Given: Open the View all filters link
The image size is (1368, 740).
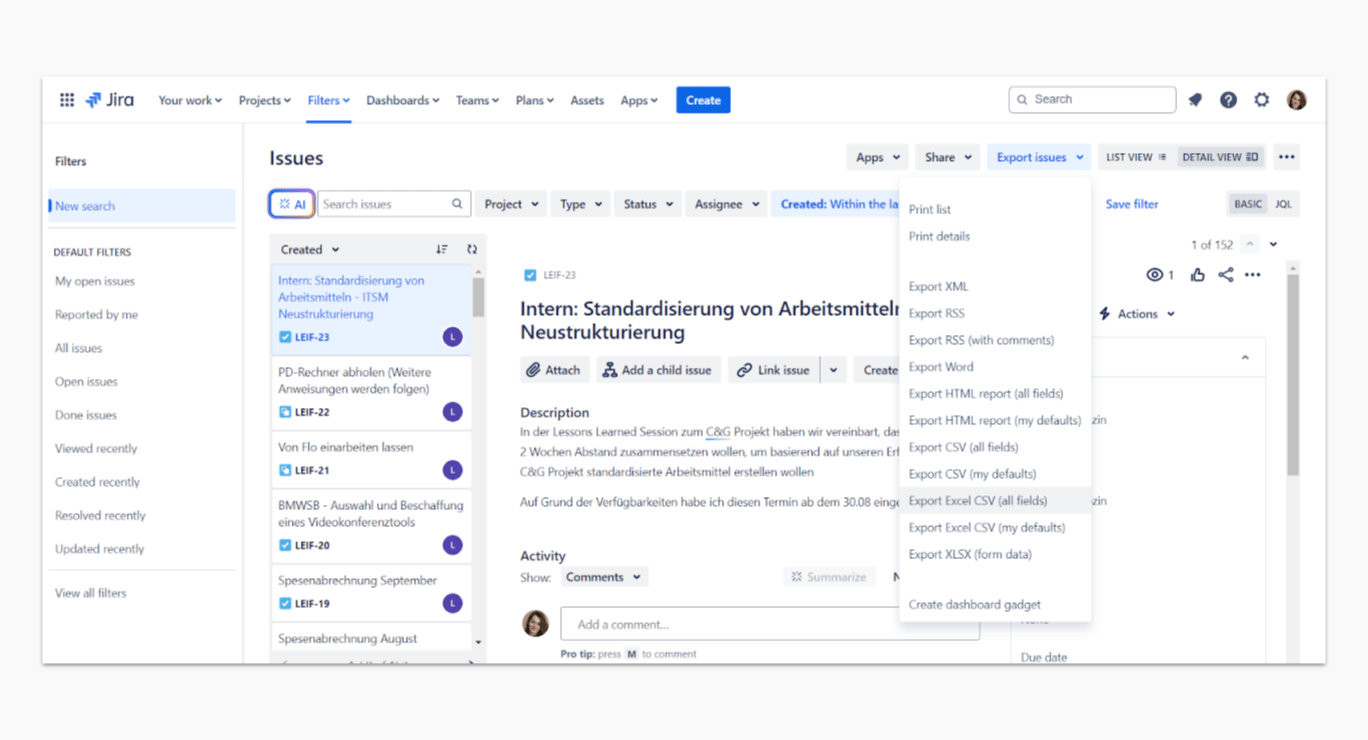Looking at the screenshot, I should [91, 593].
